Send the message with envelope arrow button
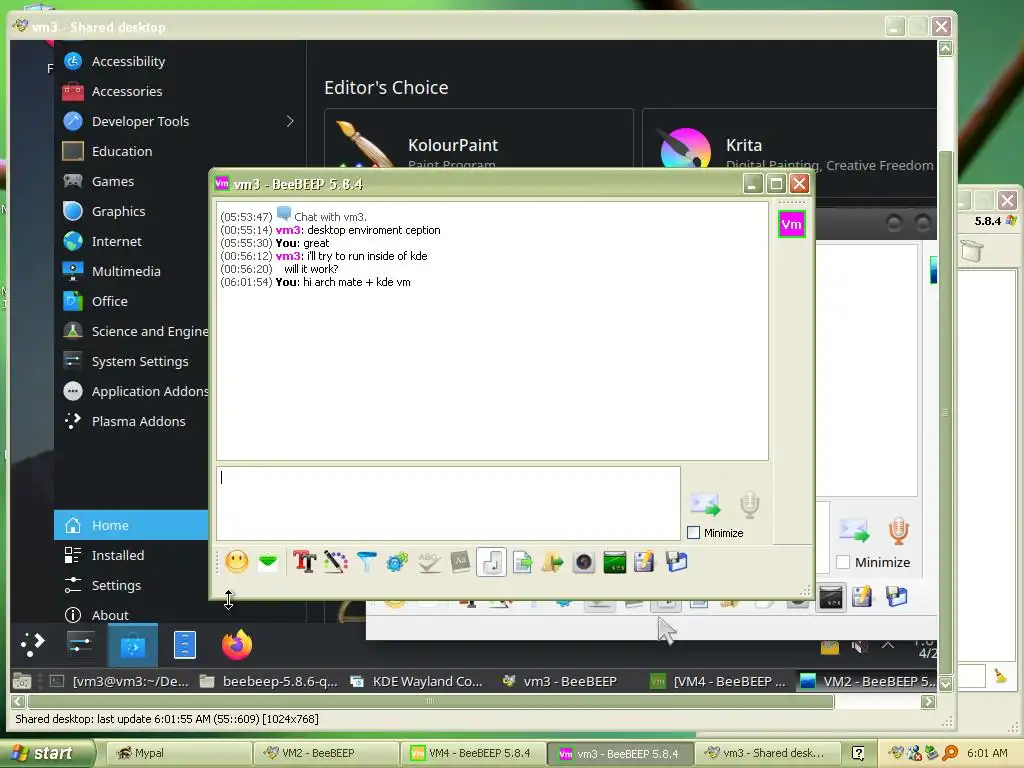The image size is (1024, 768). tap(705, 504)
